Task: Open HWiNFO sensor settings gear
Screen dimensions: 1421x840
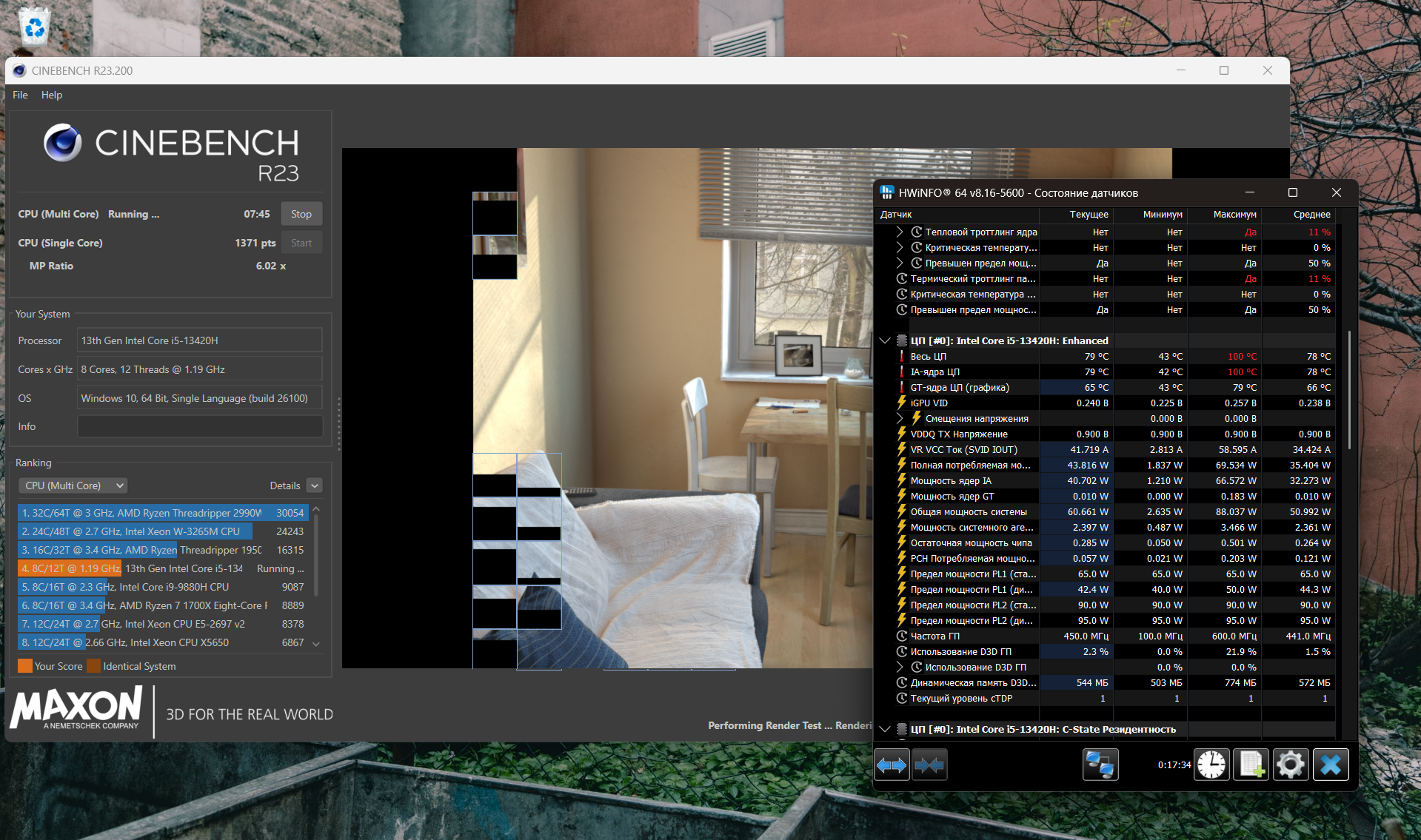Action: click(x=1290, y=765)
